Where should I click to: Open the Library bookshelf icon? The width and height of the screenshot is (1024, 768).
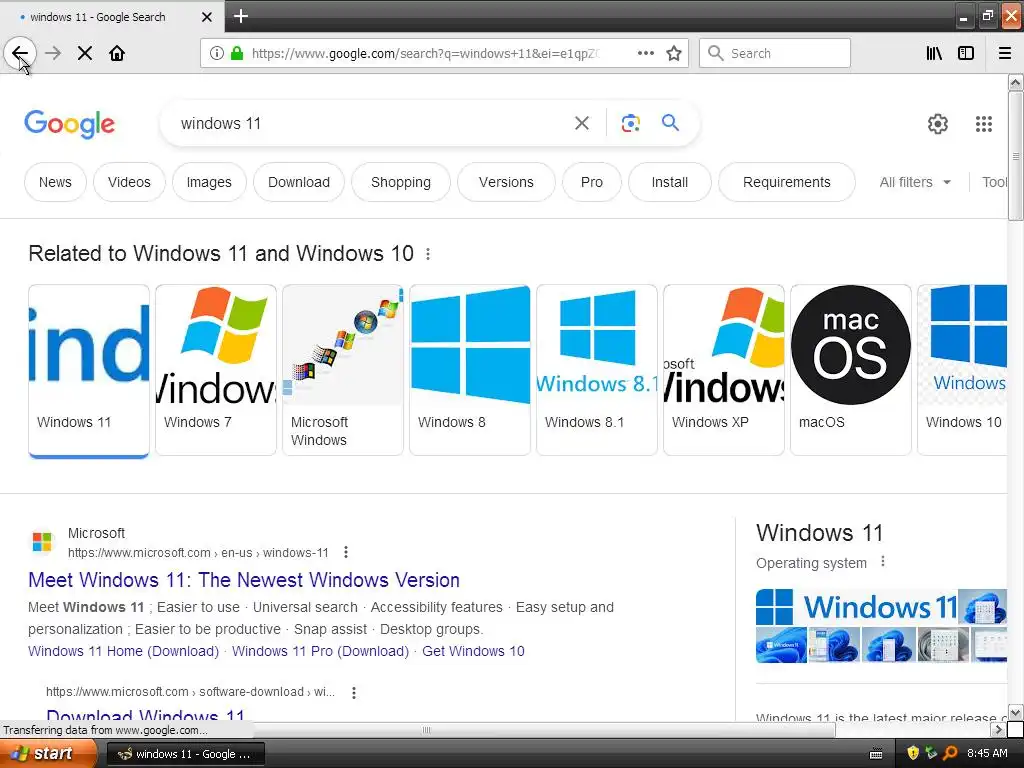coord(934,53)
